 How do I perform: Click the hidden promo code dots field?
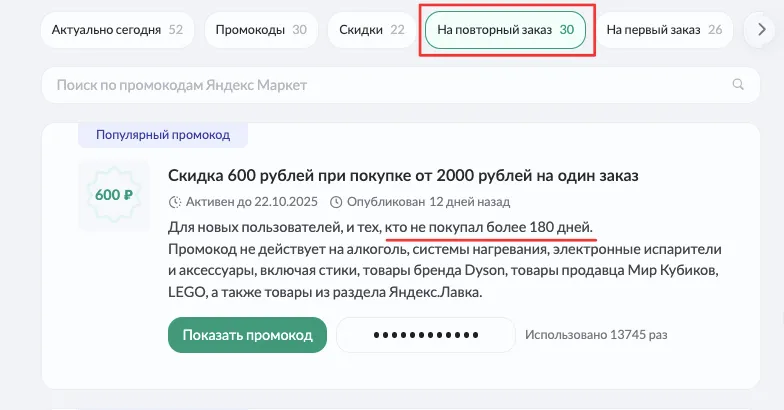click(425, 335)
